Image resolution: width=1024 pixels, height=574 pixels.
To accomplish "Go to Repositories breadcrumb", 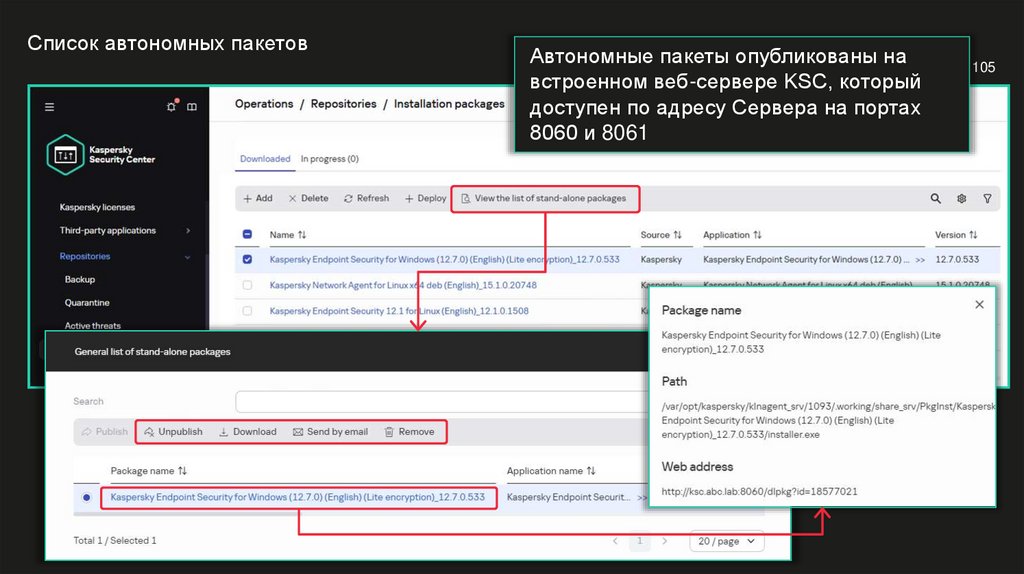I will click(344, 104).
